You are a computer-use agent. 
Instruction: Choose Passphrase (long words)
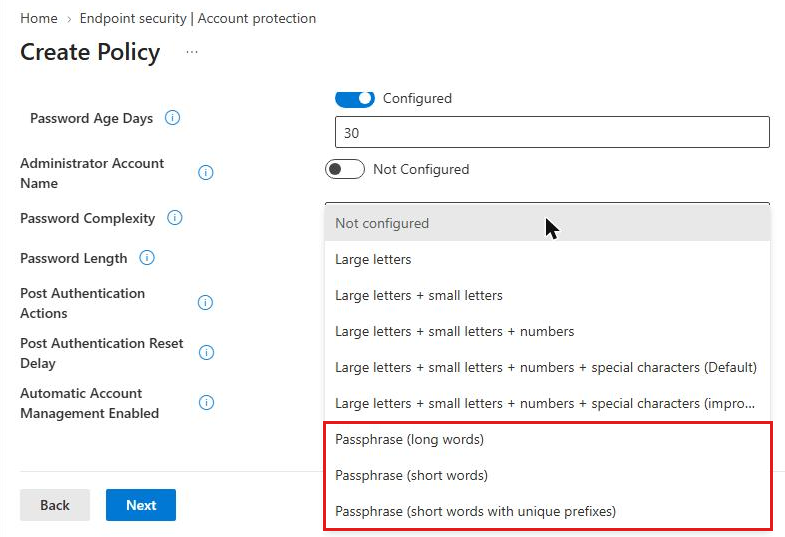point(547,439)
